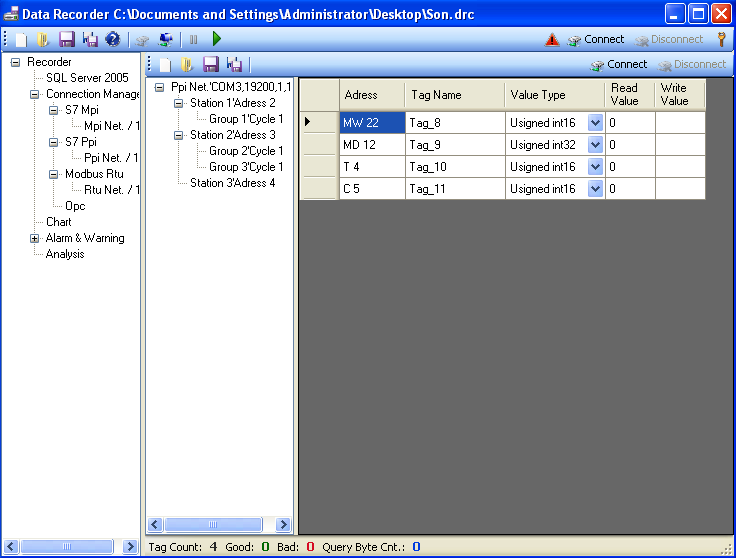Click Disconnect in the inner panel toolbar
The image size is (736, 558).
tap(691, 64)
